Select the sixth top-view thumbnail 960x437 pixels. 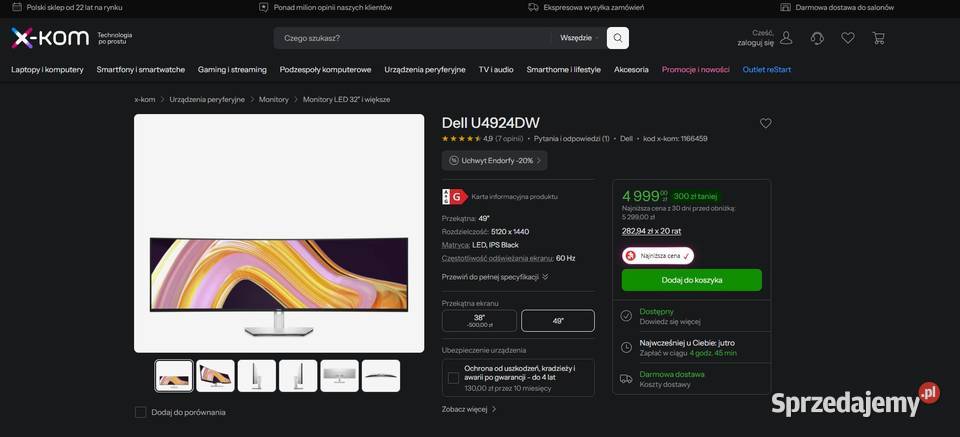click(381, 376)
